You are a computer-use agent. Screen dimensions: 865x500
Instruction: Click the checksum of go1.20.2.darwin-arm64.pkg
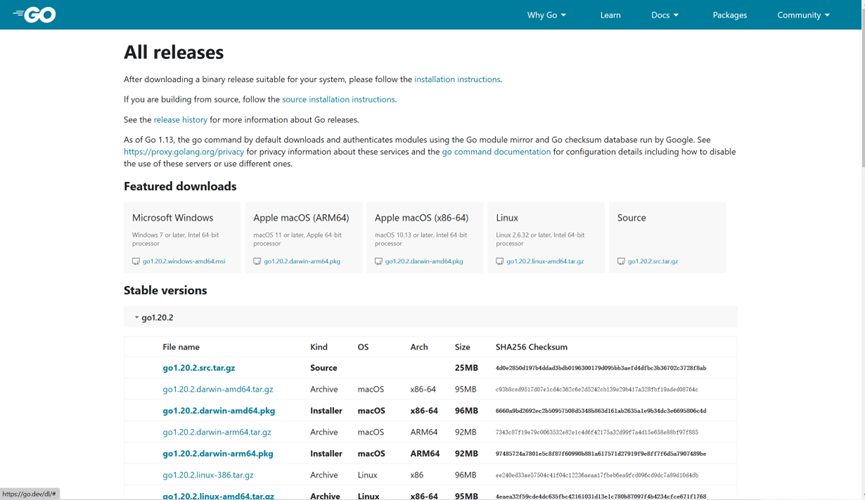[601, 454]
